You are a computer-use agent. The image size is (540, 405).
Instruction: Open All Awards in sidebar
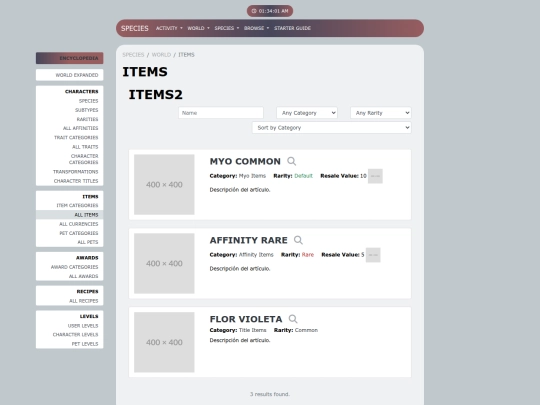coord(83,276)
